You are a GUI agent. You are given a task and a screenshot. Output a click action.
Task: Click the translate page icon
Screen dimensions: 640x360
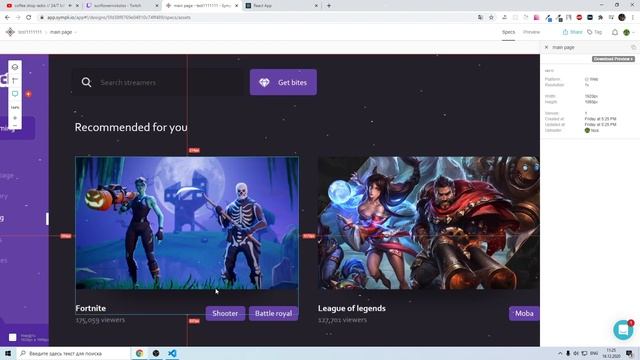(x=480, y=18)
